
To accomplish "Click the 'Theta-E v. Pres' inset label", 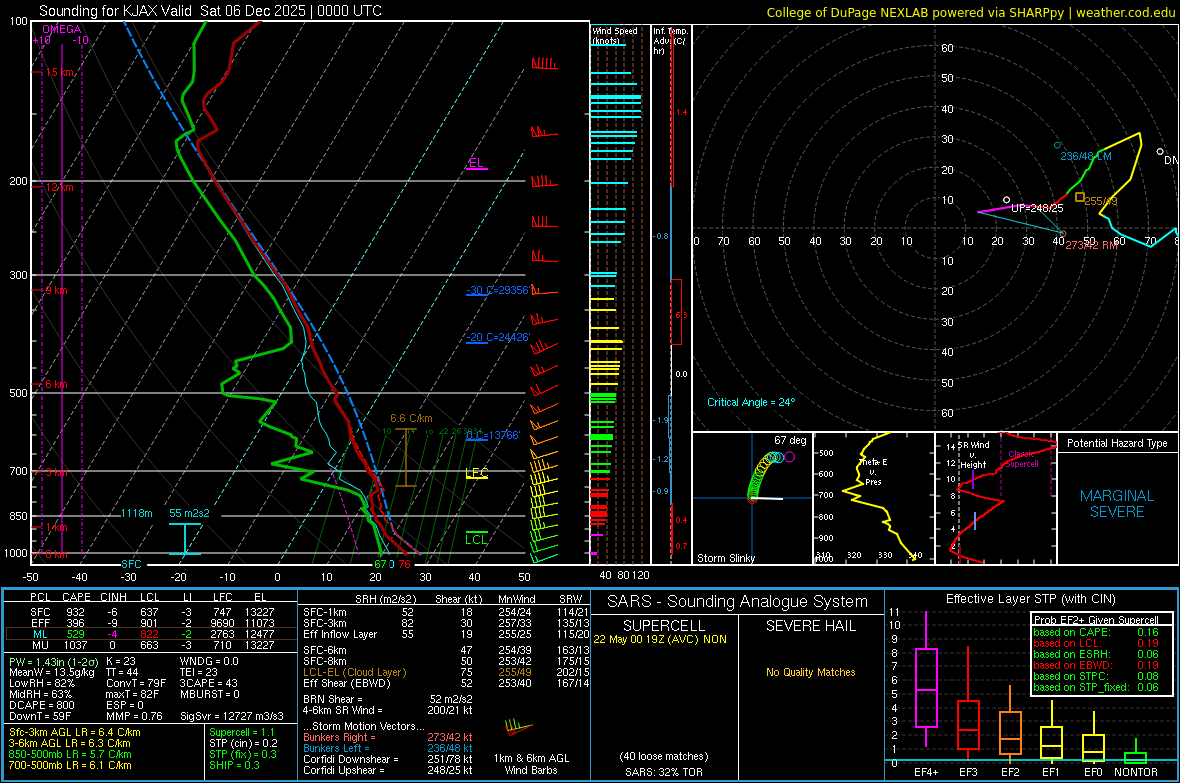I will [873, 471].
